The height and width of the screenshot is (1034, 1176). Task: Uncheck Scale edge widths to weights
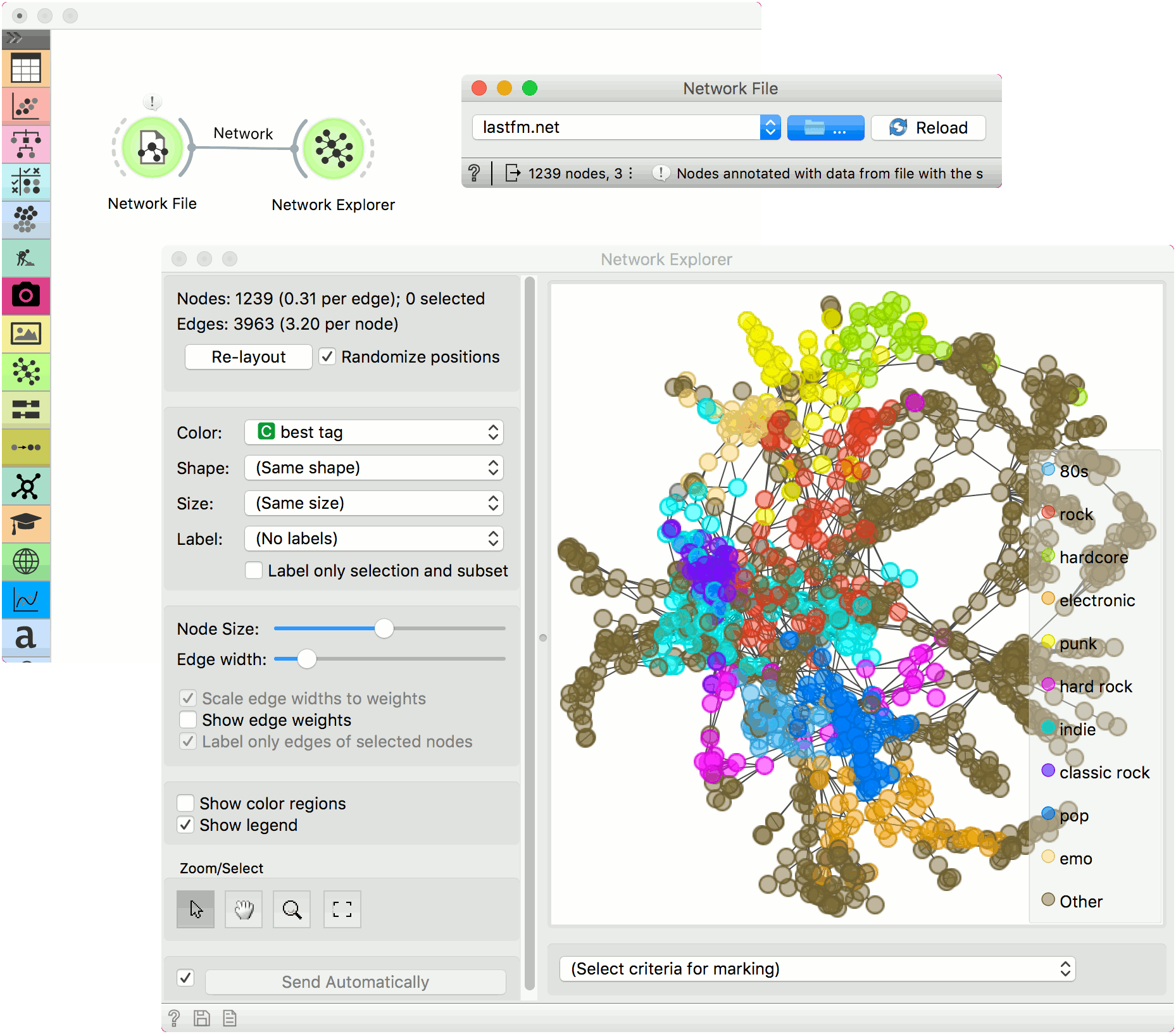point(188,698)
